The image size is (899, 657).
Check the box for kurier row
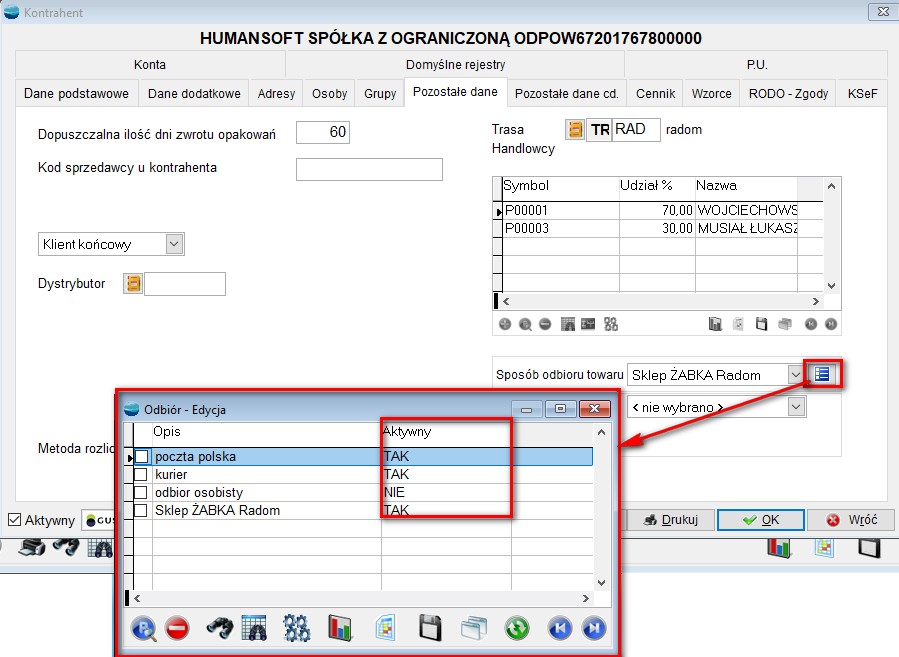pos(141,475)
